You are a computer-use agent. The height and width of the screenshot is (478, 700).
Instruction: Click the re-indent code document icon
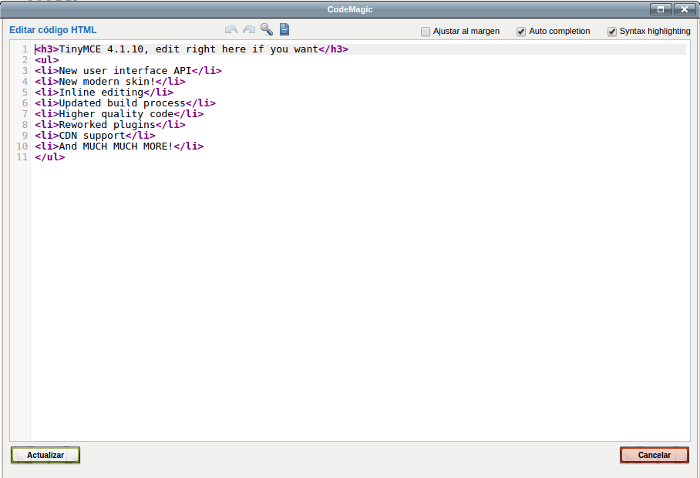point(284,29)
